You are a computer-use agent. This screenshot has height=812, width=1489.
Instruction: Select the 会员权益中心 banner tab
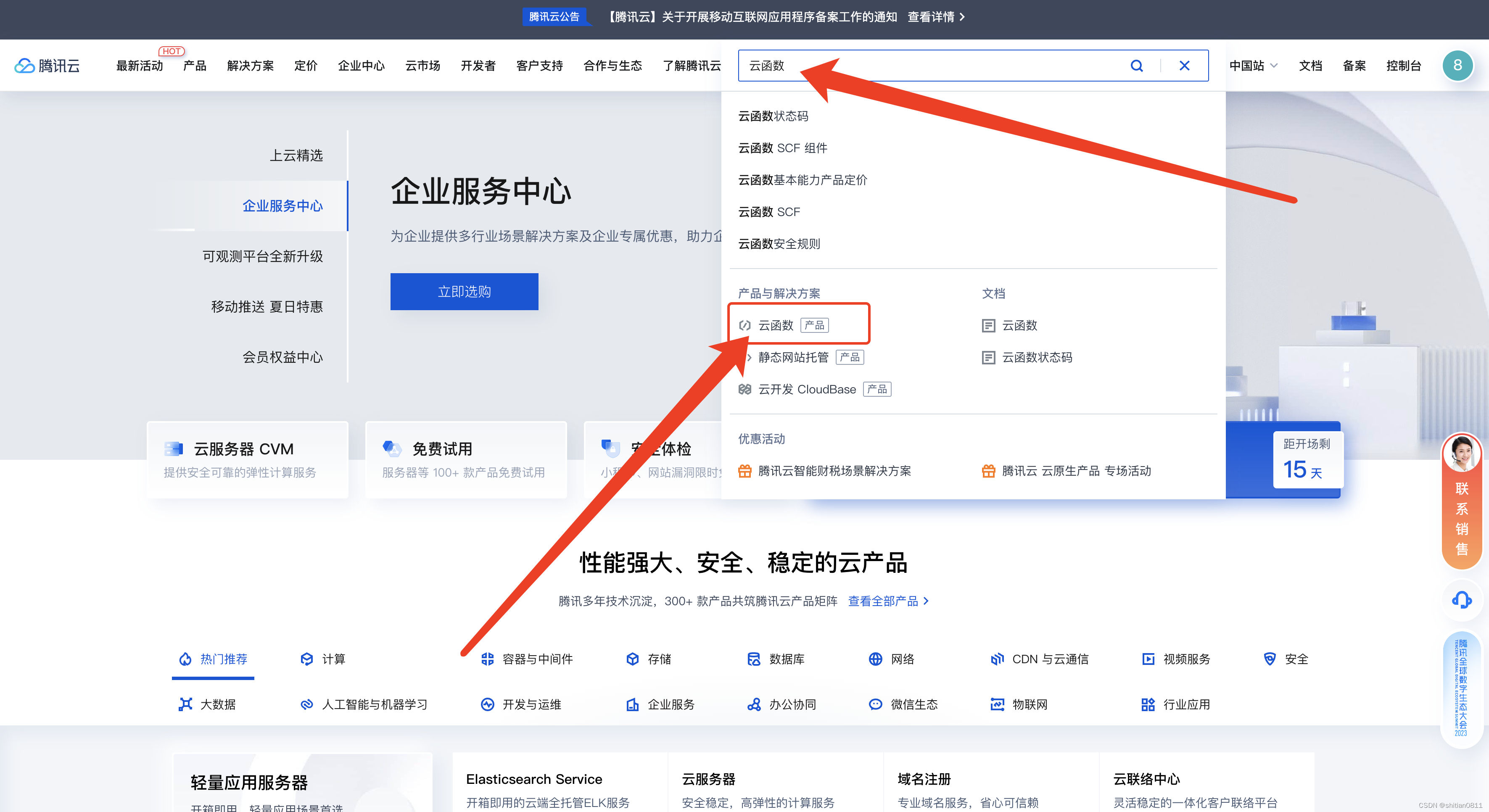(x=282, y=357)
